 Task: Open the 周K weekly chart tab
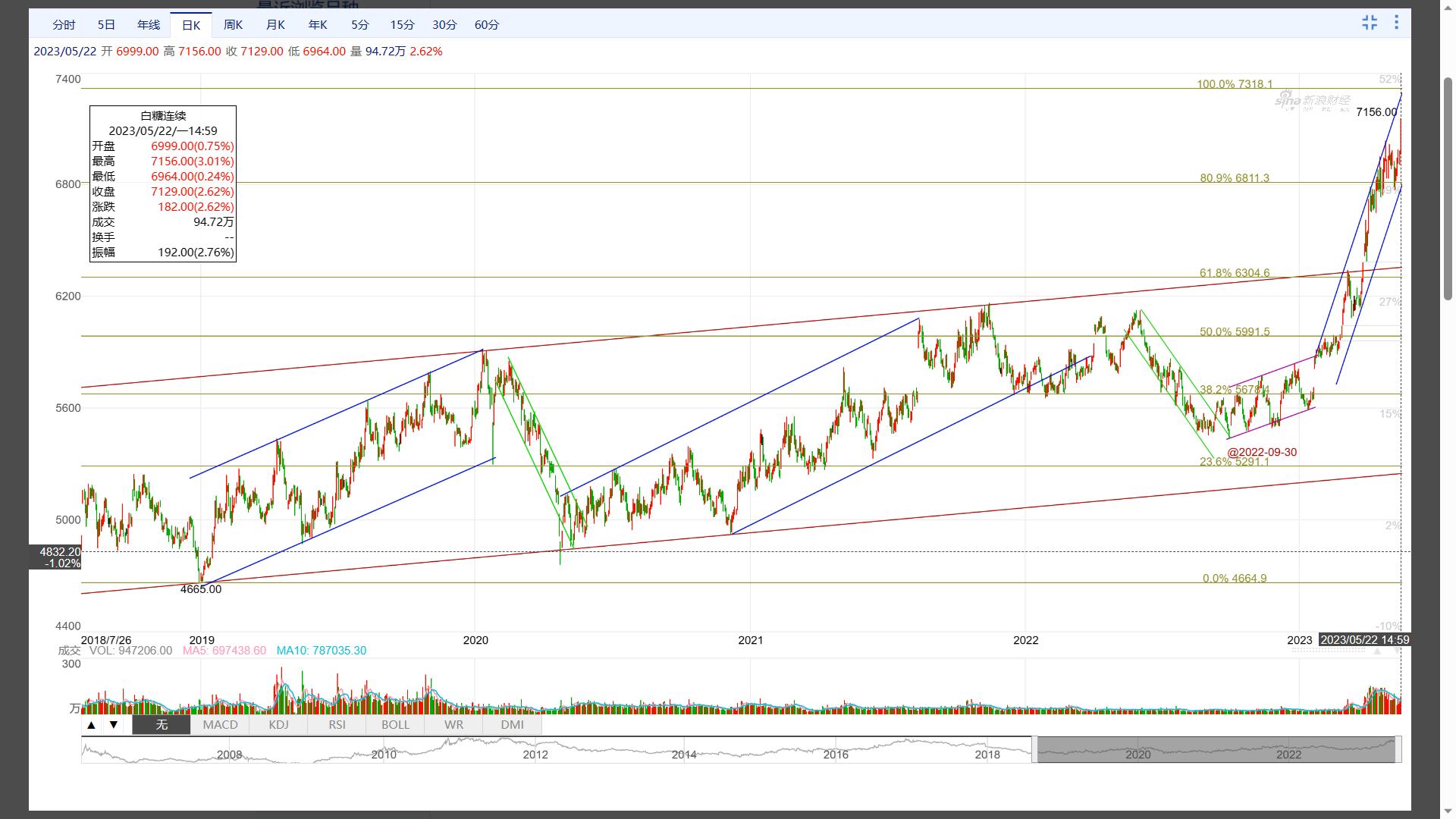tap(233, 25)
